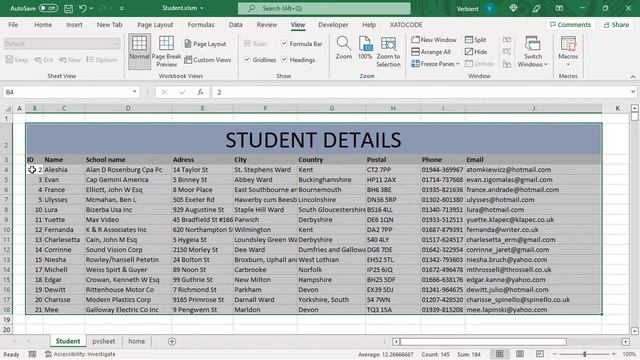The height and width of the screenshot is (360, 640).
Task: Open the Comments pane button
Action: pyautogui.click(x=570, y=24)
